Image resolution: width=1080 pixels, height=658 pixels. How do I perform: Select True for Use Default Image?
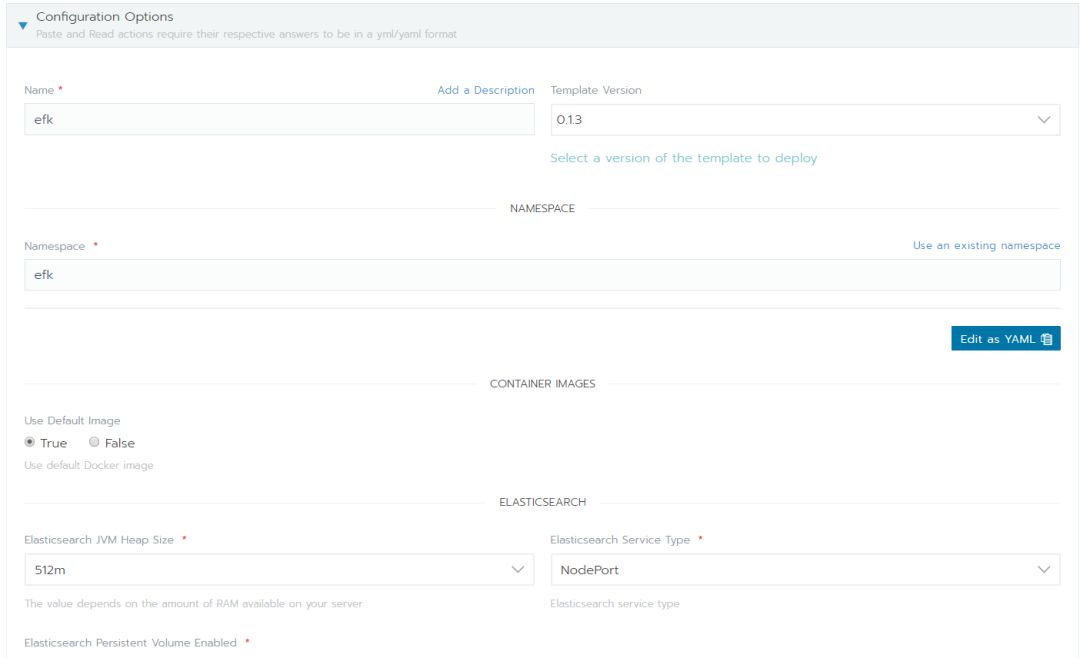pos(30,442)
